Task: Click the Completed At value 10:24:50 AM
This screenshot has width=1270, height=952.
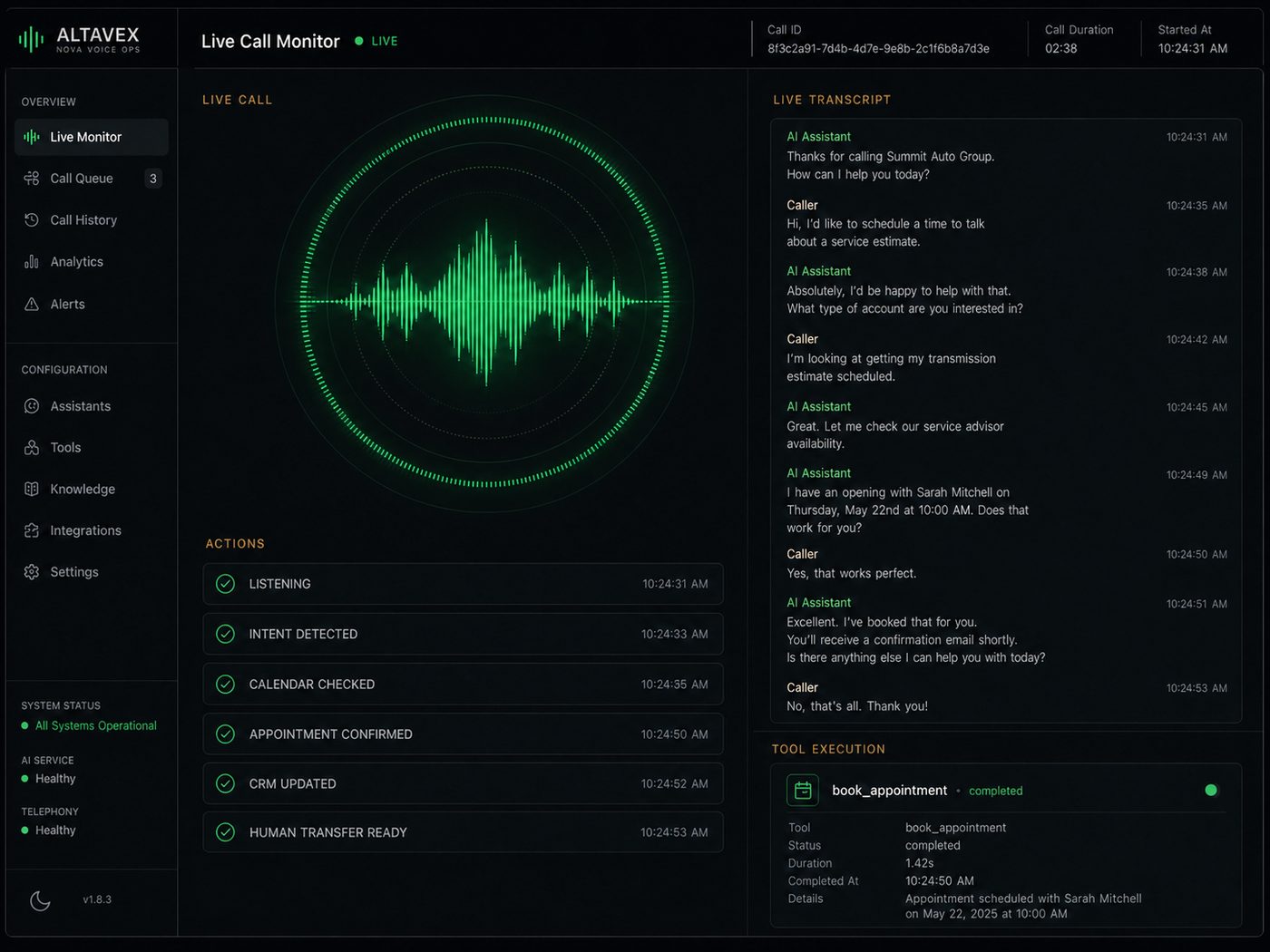Action: tap(939, 881)
